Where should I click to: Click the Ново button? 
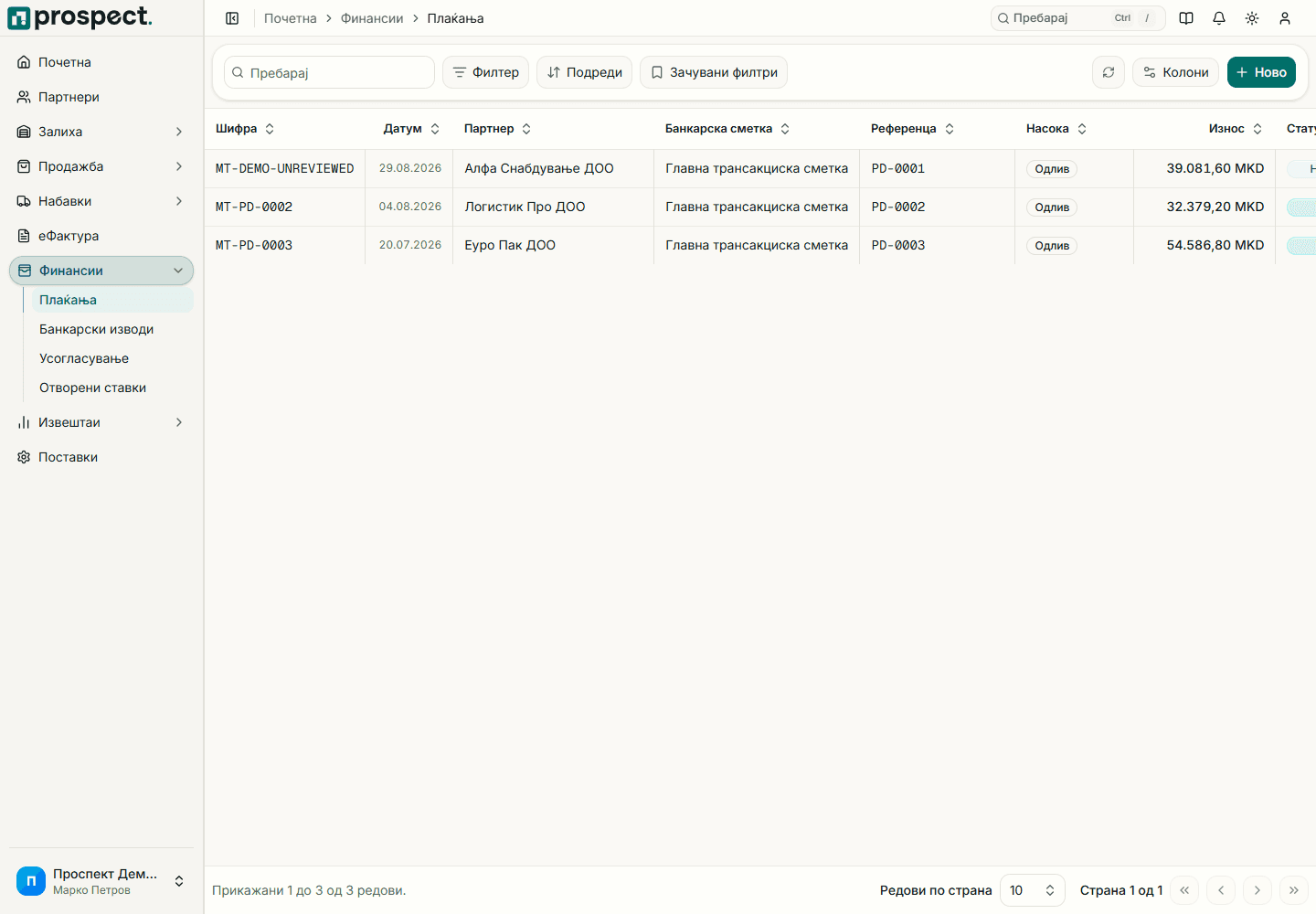click(x=1261, y=72)
